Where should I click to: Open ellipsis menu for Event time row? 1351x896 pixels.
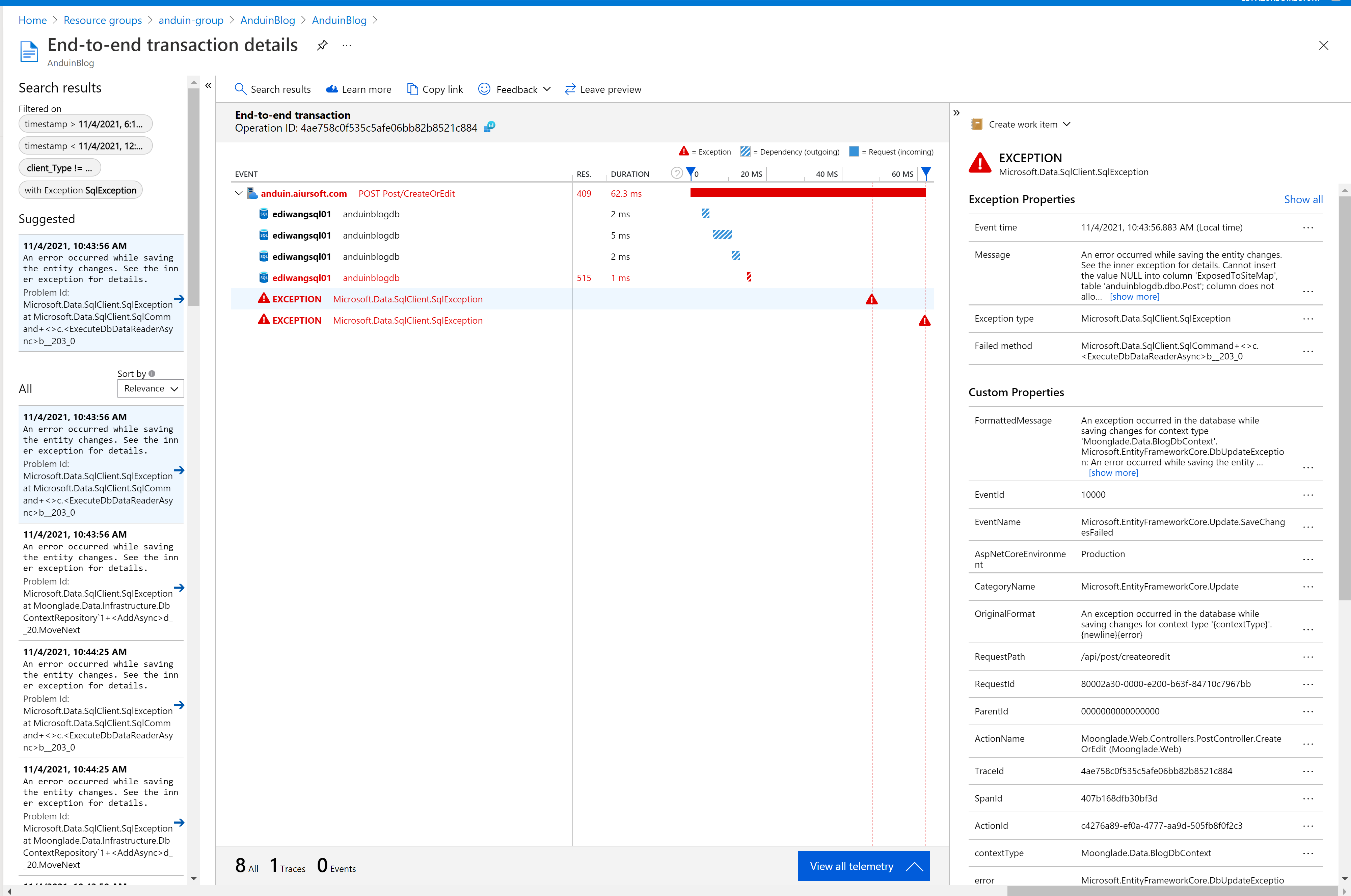click(x=1308, y=227)
